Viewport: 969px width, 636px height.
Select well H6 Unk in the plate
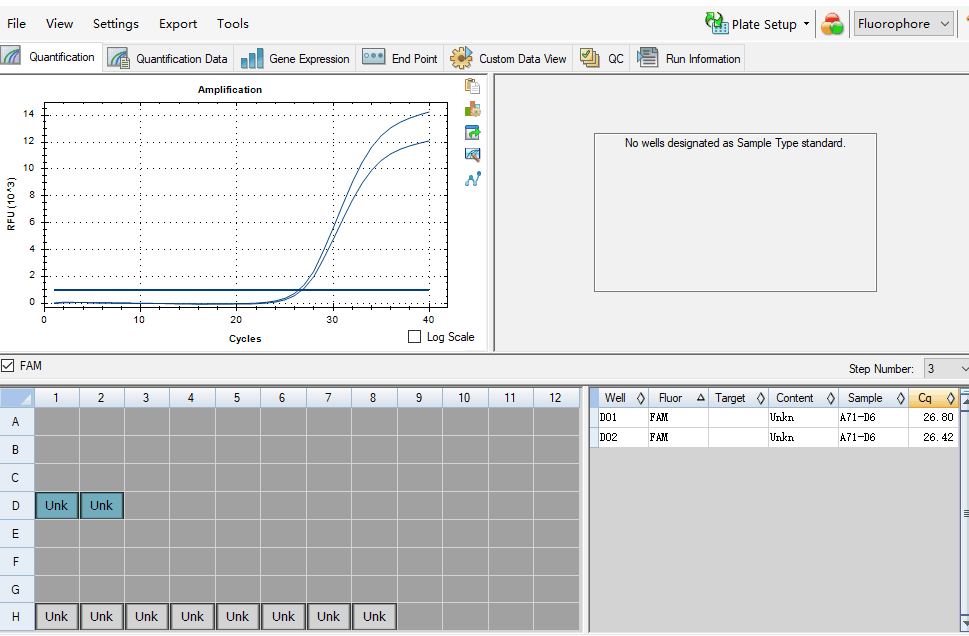283,617
